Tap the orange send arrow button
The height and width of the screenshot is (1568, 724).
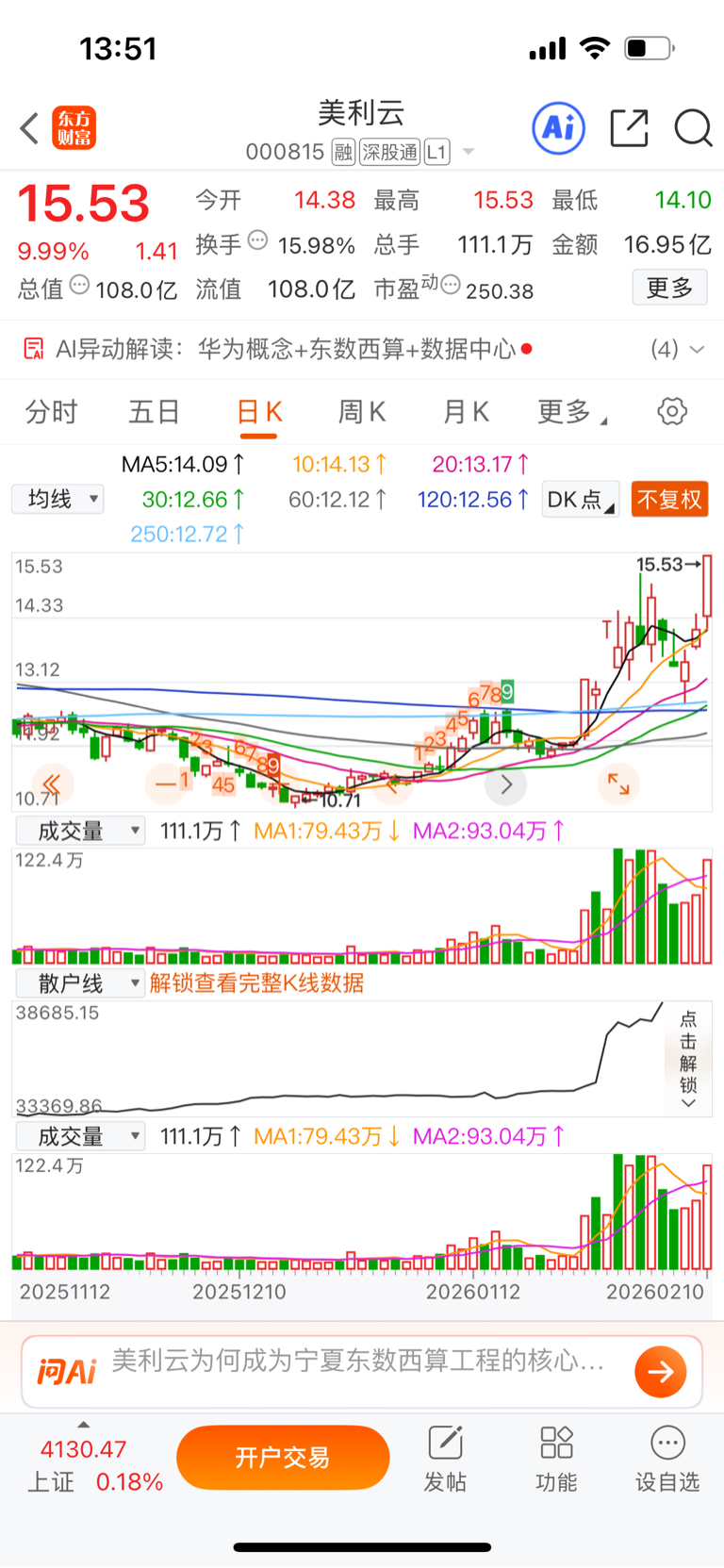pyautogui.click(x=660, y=1372)
